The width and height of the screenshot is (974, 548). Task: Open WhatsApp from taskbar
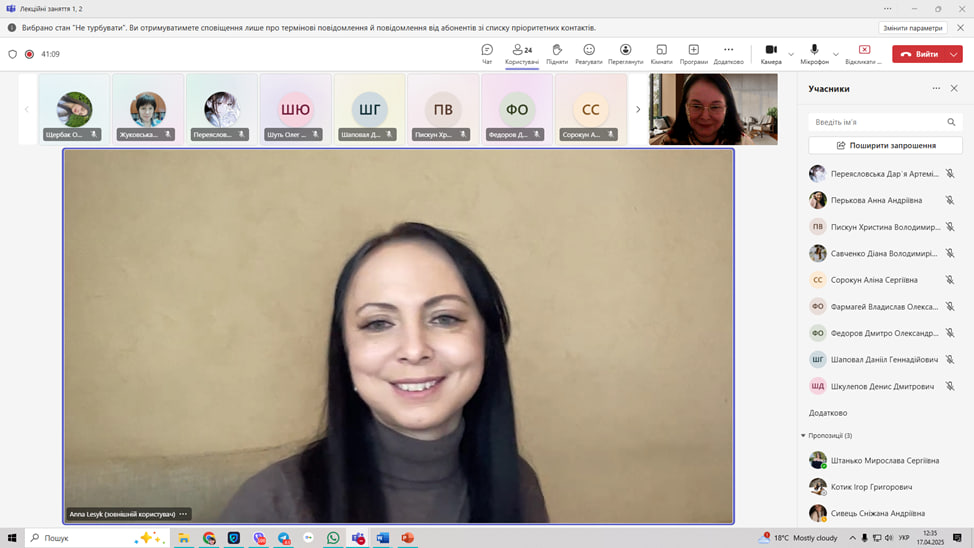[x=333, y=538]
